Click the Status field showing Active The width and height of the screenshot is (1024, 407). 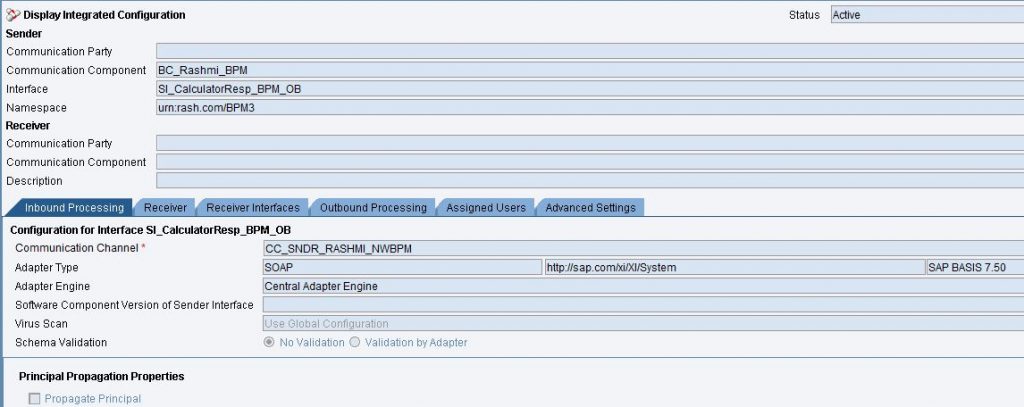(x=927, y=15)
